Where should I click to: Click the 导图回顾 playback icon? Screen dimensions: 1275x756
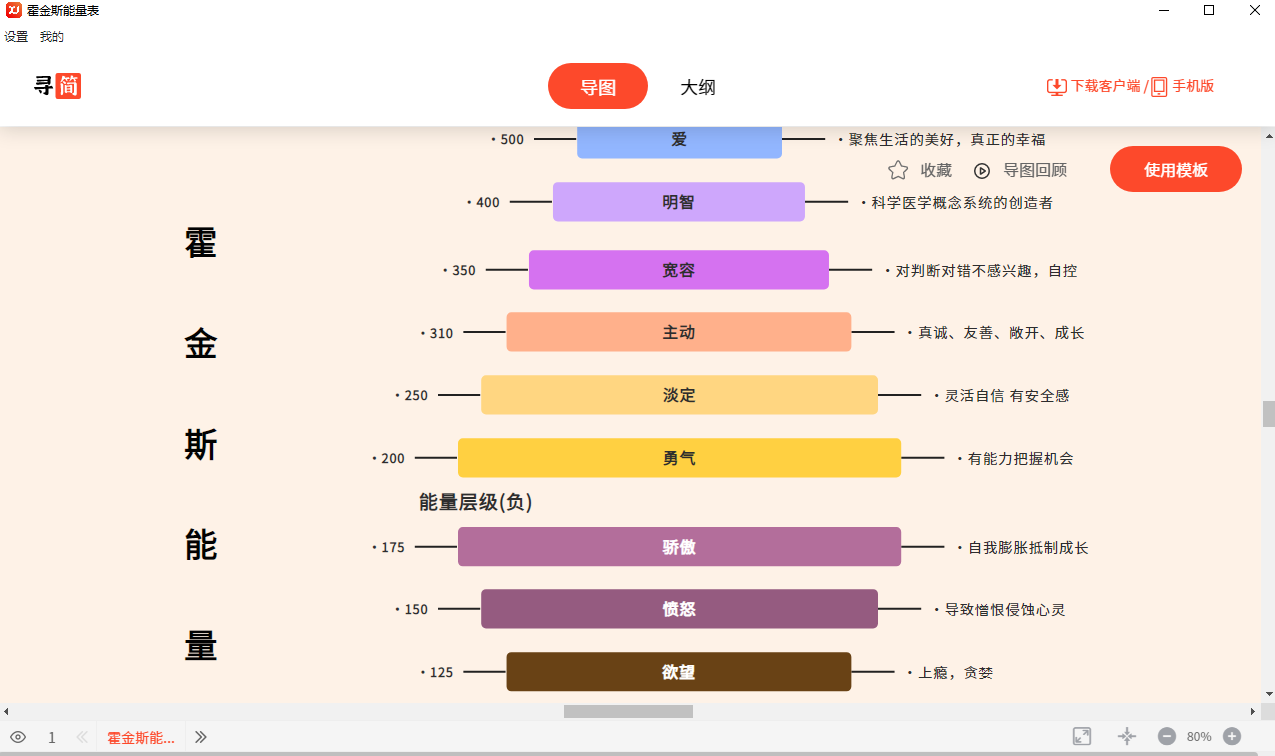point(982,169)
